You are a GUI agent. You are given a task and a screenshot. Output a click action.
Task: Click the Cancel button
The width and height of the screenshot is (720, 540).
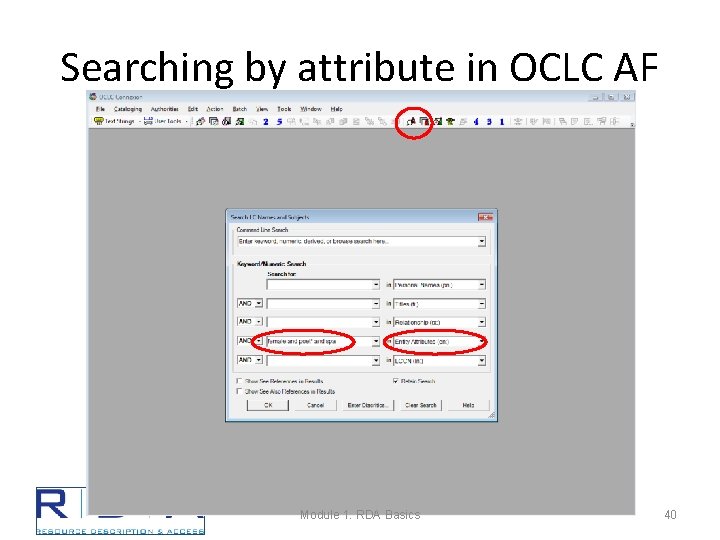(x=315, y=405)
